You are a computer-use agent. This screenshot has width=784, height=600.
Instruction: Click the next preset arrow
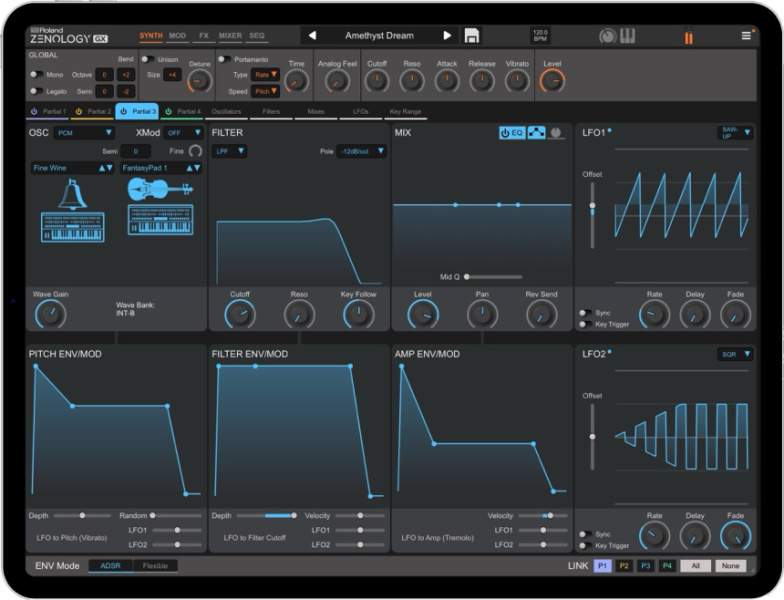447,36
